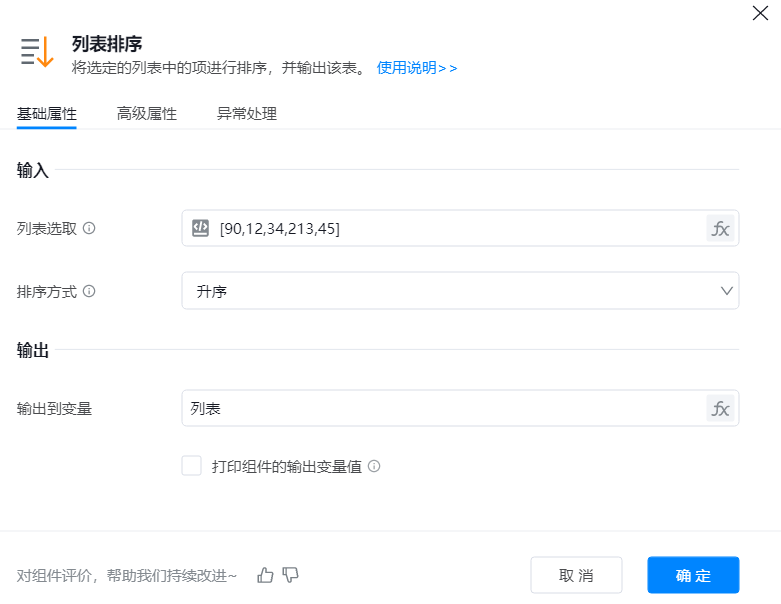Click the thumbs up rating icon
The image size is (781, 604).
click(265, 575)
